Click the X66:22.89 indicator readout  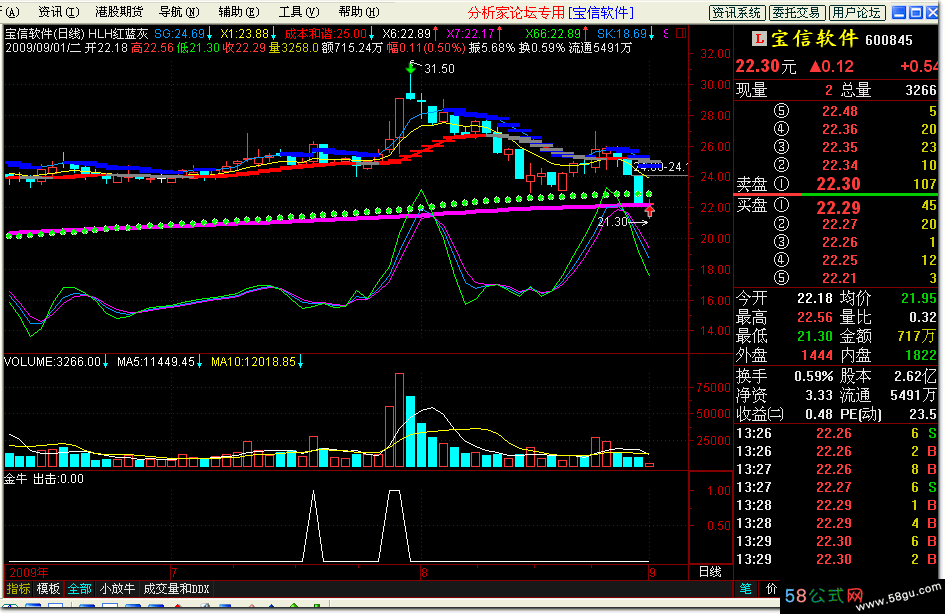(x=553, y=34)
